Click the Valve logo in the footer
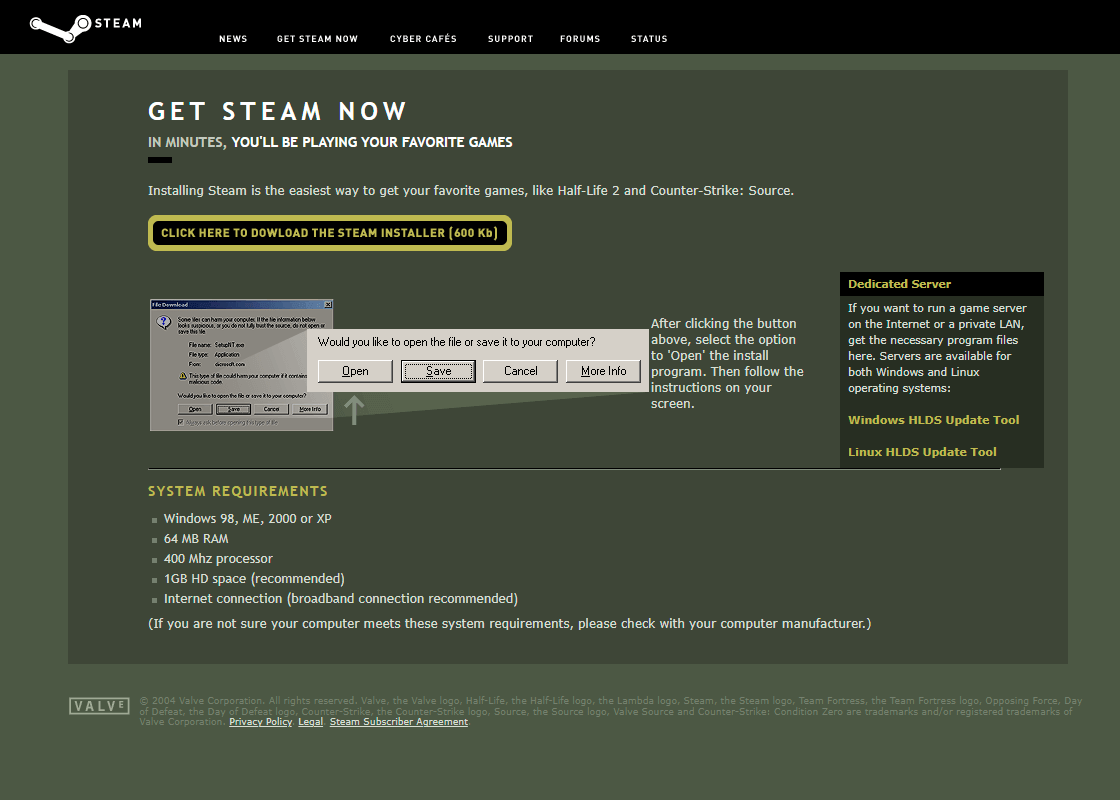This screenshot has height=800, width=1120. click(x=99, y=706)
